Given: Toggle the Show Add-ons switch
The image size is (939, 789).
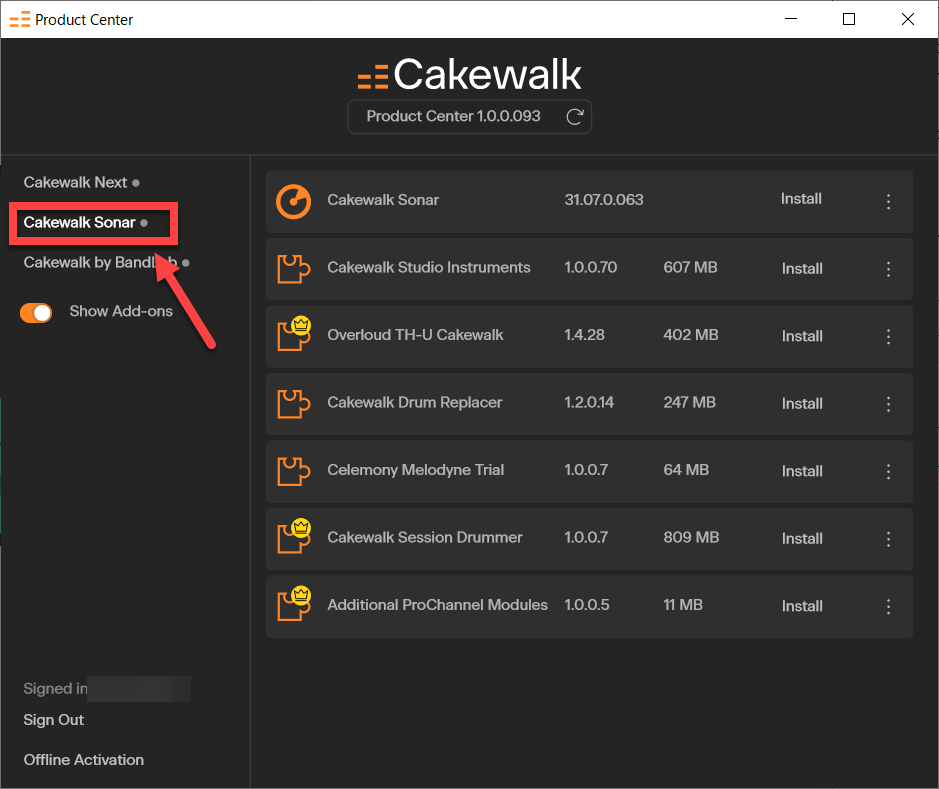Looking at the screenshot, I should (36, 312).
